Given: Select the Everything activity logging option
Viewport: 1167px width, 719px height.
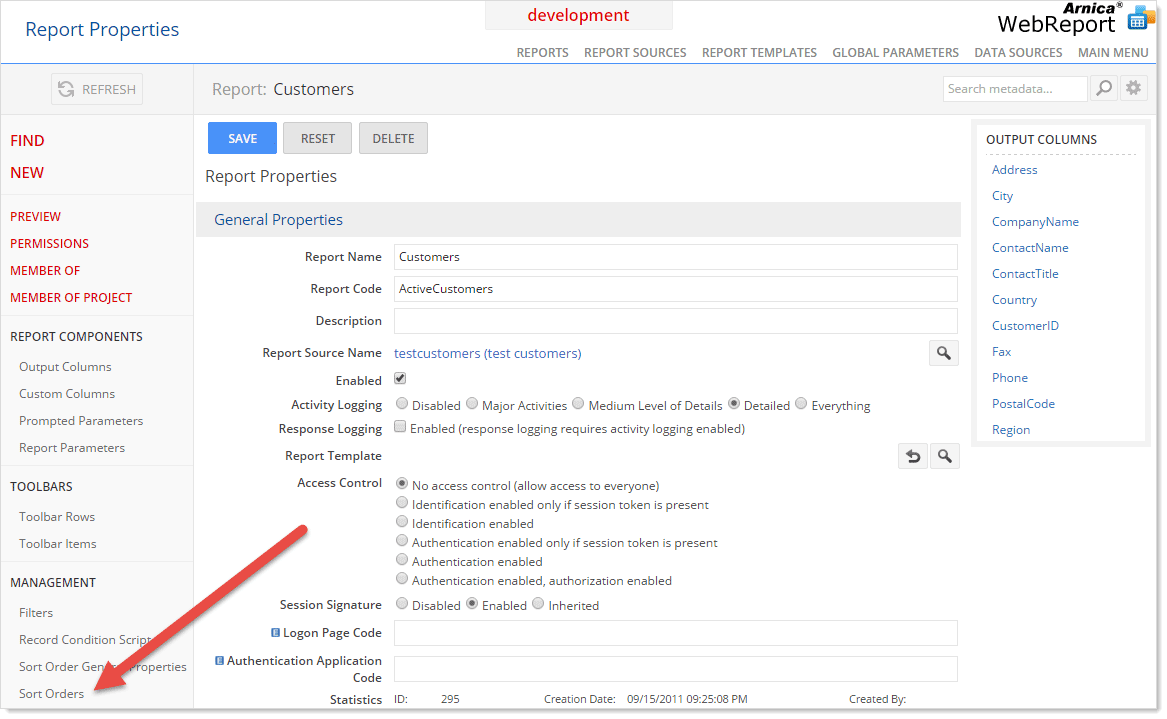Looking at the screenshot, I should 801,404.
